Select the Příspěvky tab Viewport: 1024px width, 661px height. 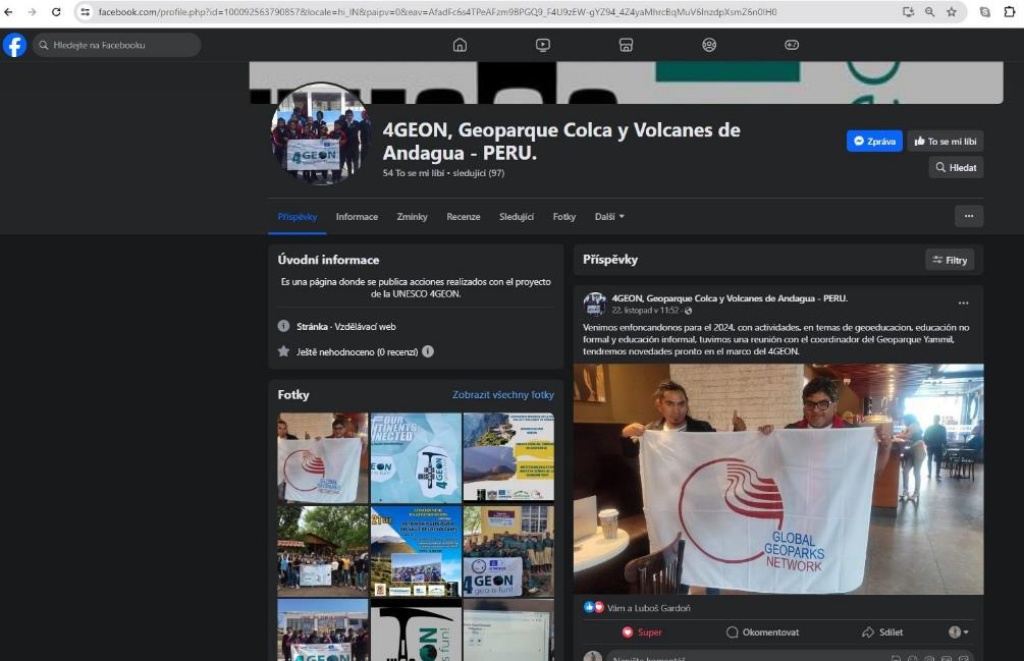pyautogui.click(x=297, y=217)
